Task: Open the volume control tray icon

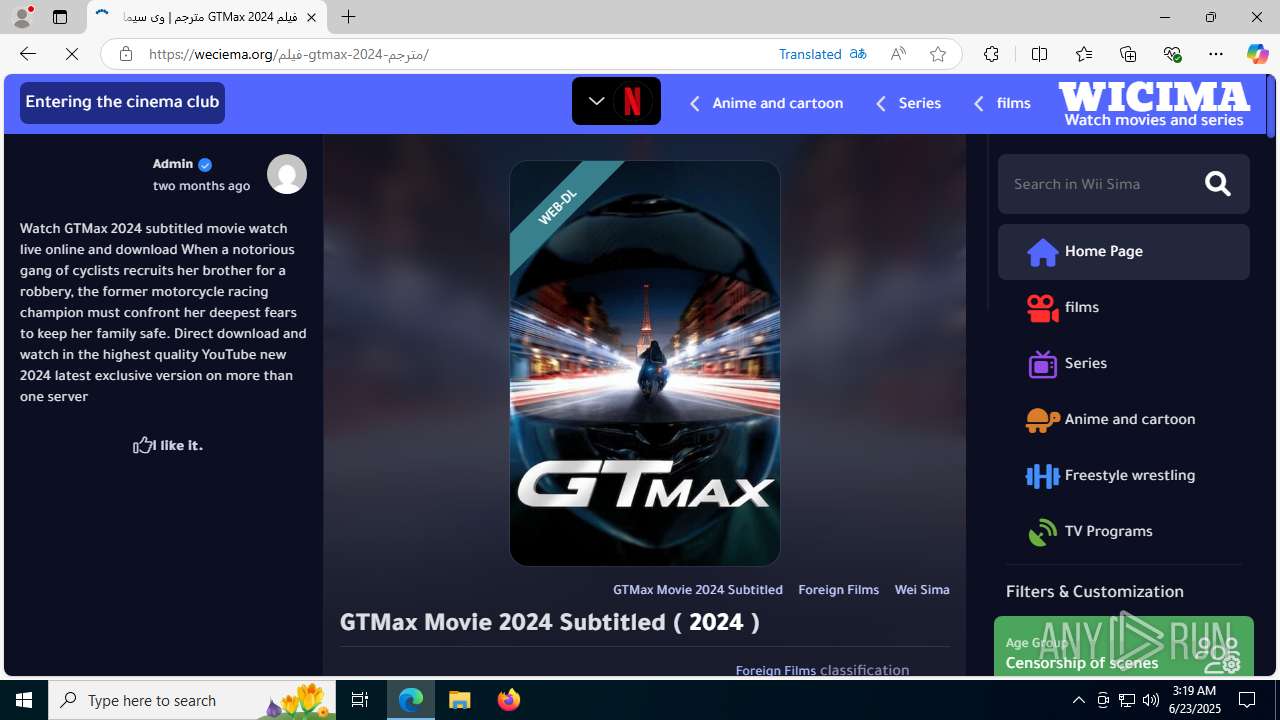Action: pos(1150,700)
